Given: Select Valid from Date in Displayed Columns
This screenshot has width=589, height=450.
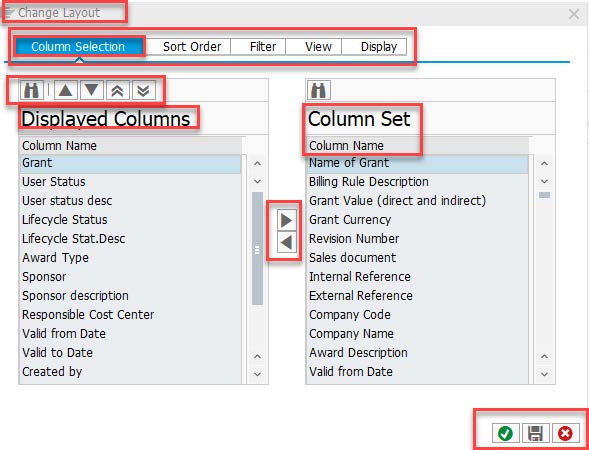Looking at the screenshot, I should point(130,334).
